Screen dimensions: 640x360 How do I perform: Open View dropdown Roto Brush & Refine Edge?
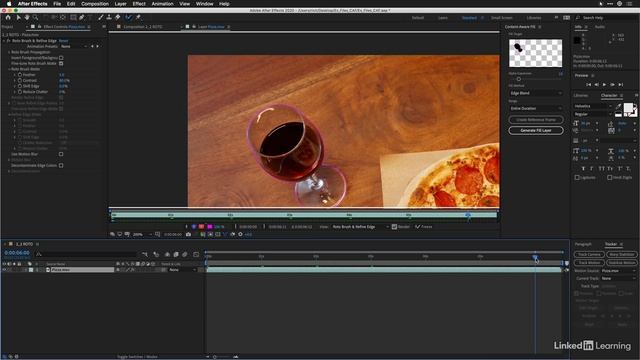click(x=360, y=227)
